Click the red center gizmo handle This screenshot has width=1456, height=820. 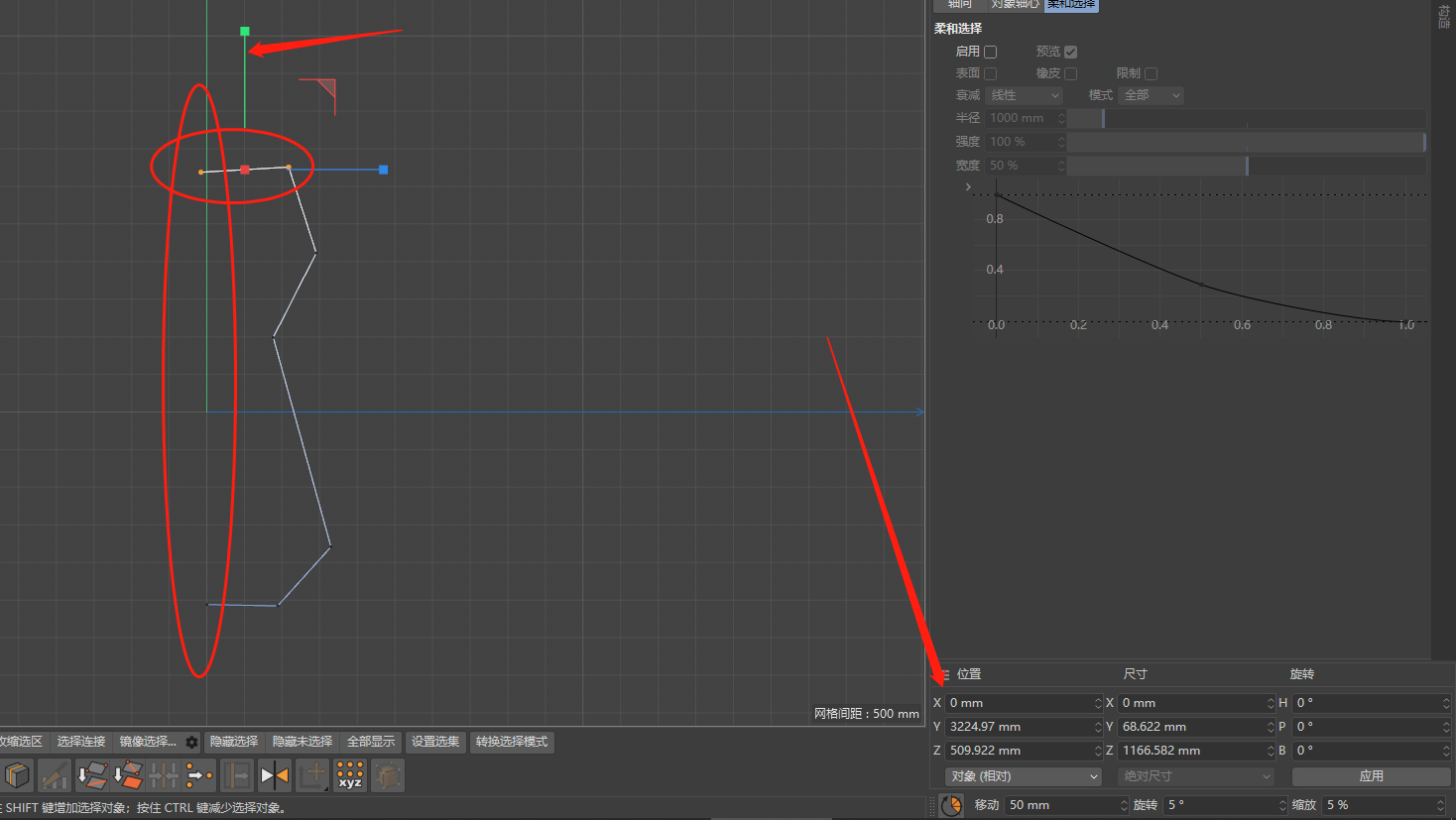click(245, 170)
